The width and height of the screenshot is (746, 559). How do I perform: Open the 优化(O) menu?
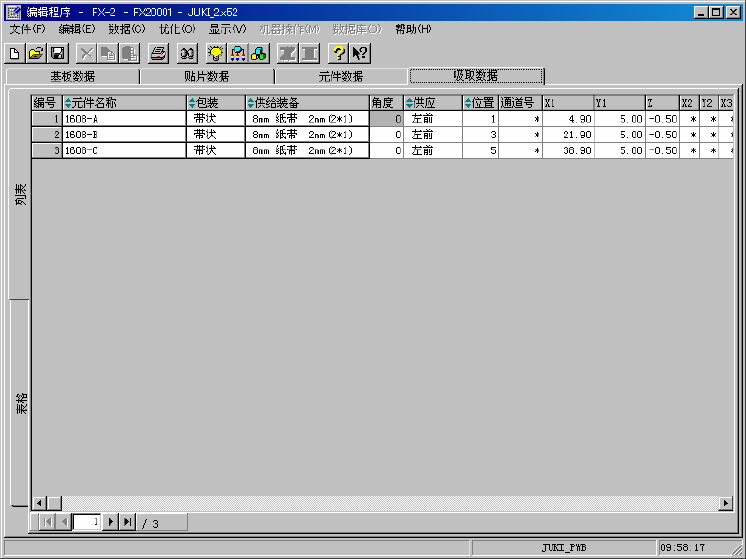point(177,29)
